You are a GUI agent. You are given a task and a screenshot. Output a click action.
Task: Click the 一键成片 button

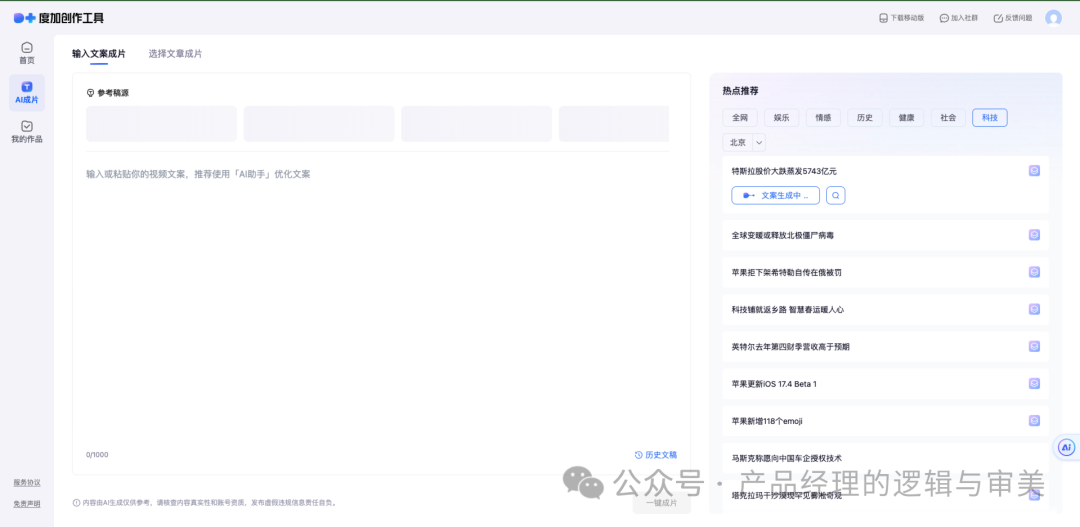661,503
